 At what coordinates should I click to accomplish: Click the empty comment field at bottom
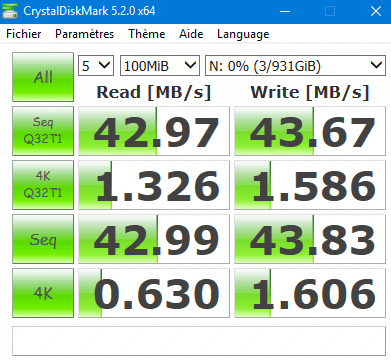coord(199,341)
